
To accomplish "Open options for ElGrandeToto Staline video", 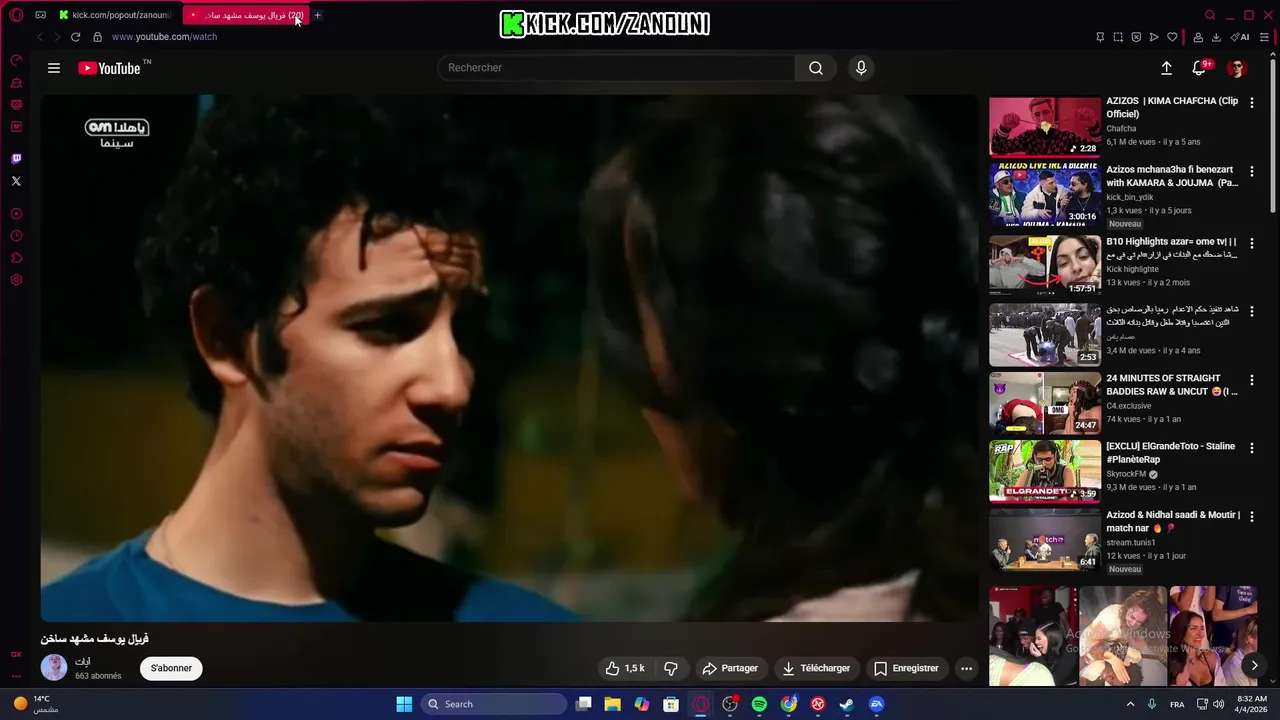I will (1252, 448).
